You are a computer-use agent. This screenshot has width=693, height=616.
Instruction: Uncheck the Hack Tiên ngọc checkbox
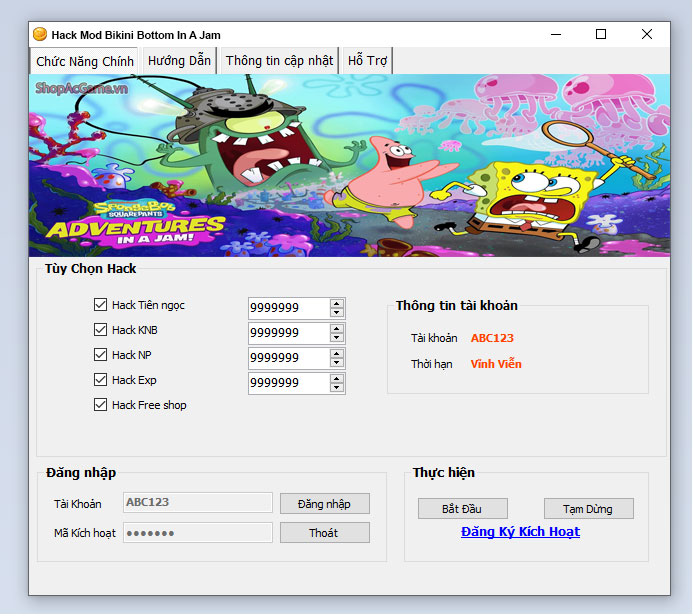click(x=100, y=304)
